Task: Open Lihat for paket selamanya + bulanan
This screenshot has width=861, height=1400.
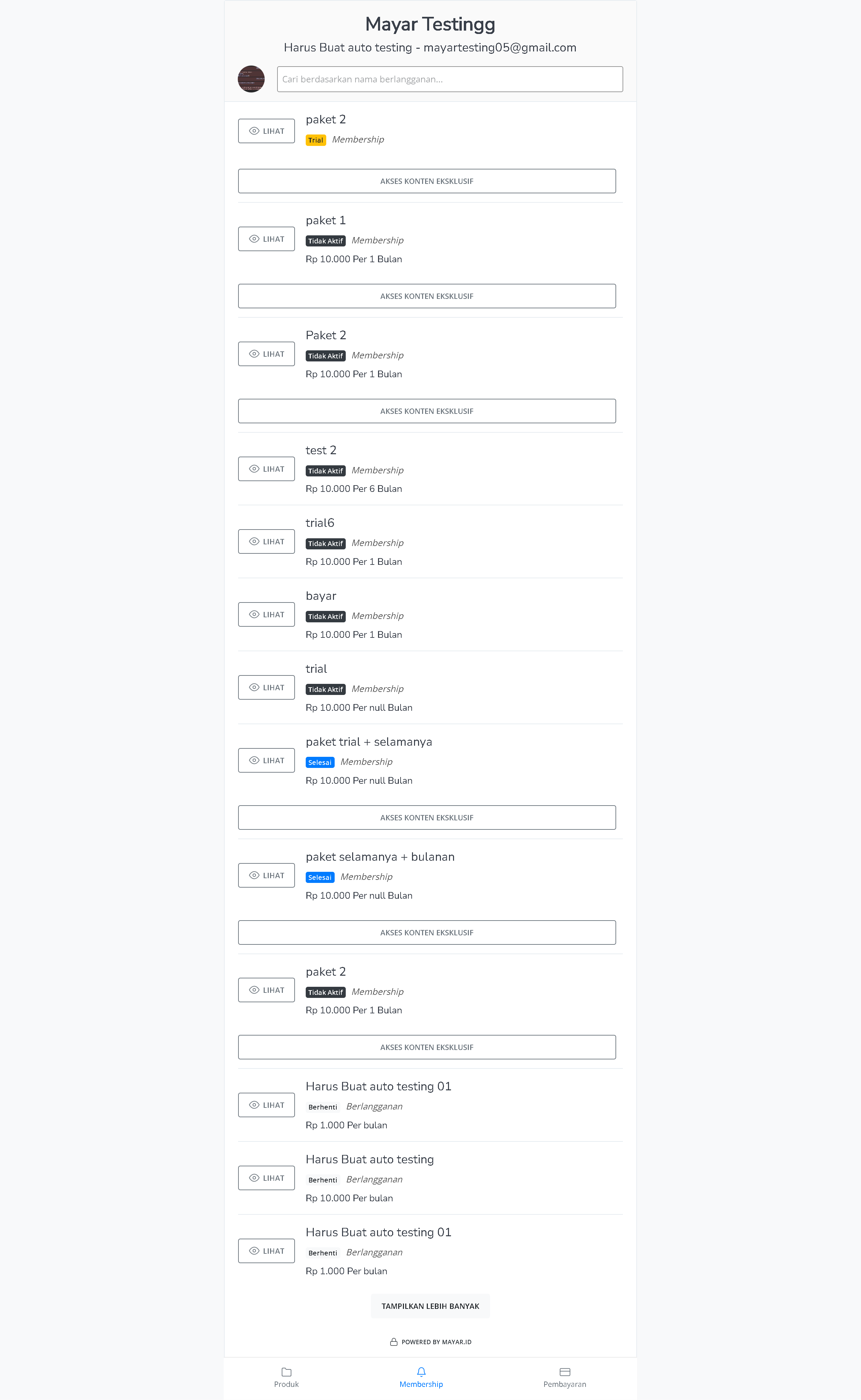Action: coord(266,875)
